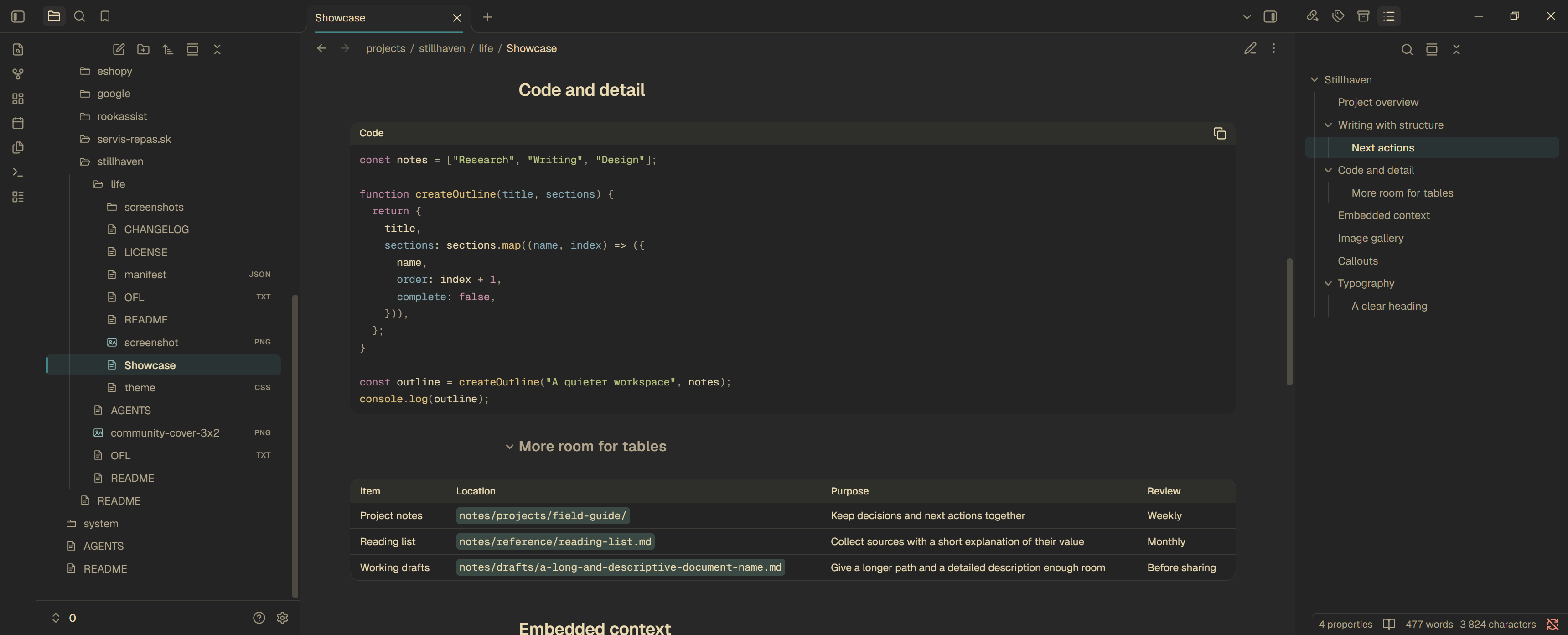Open the bookmarks pane
Screen dimensions: 1568x635
tap(105, 16)
